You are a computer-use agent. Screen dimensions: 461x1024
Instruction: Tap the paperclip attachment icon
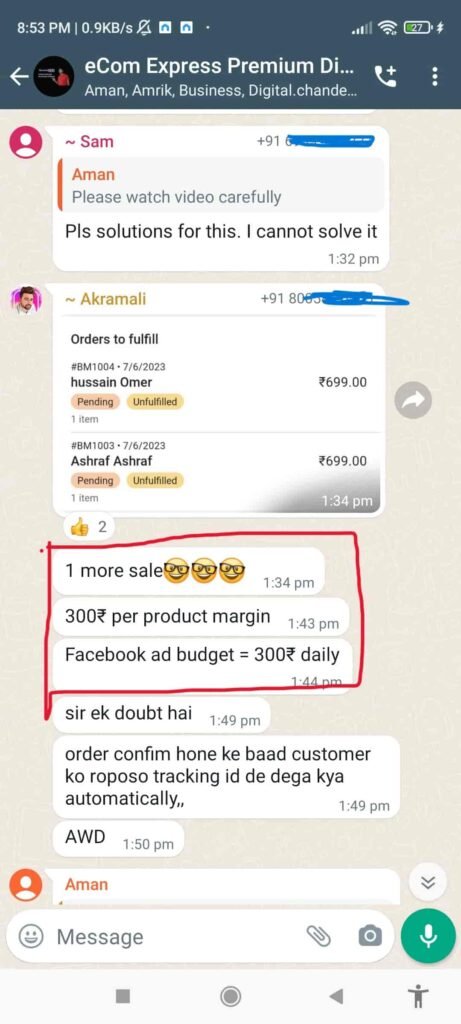click(x=319, y=936)
